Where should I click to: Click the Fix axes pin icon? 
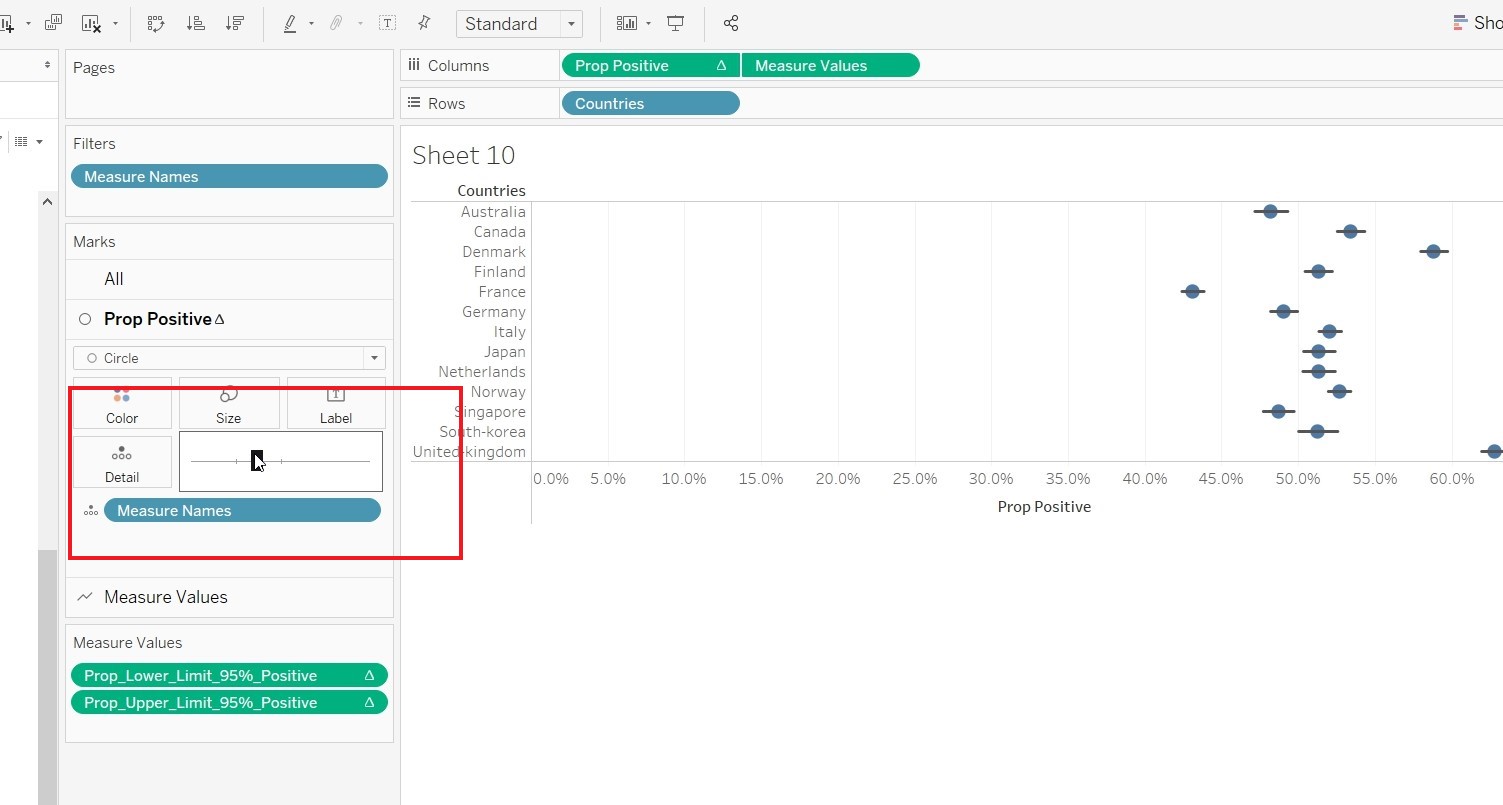424,23
